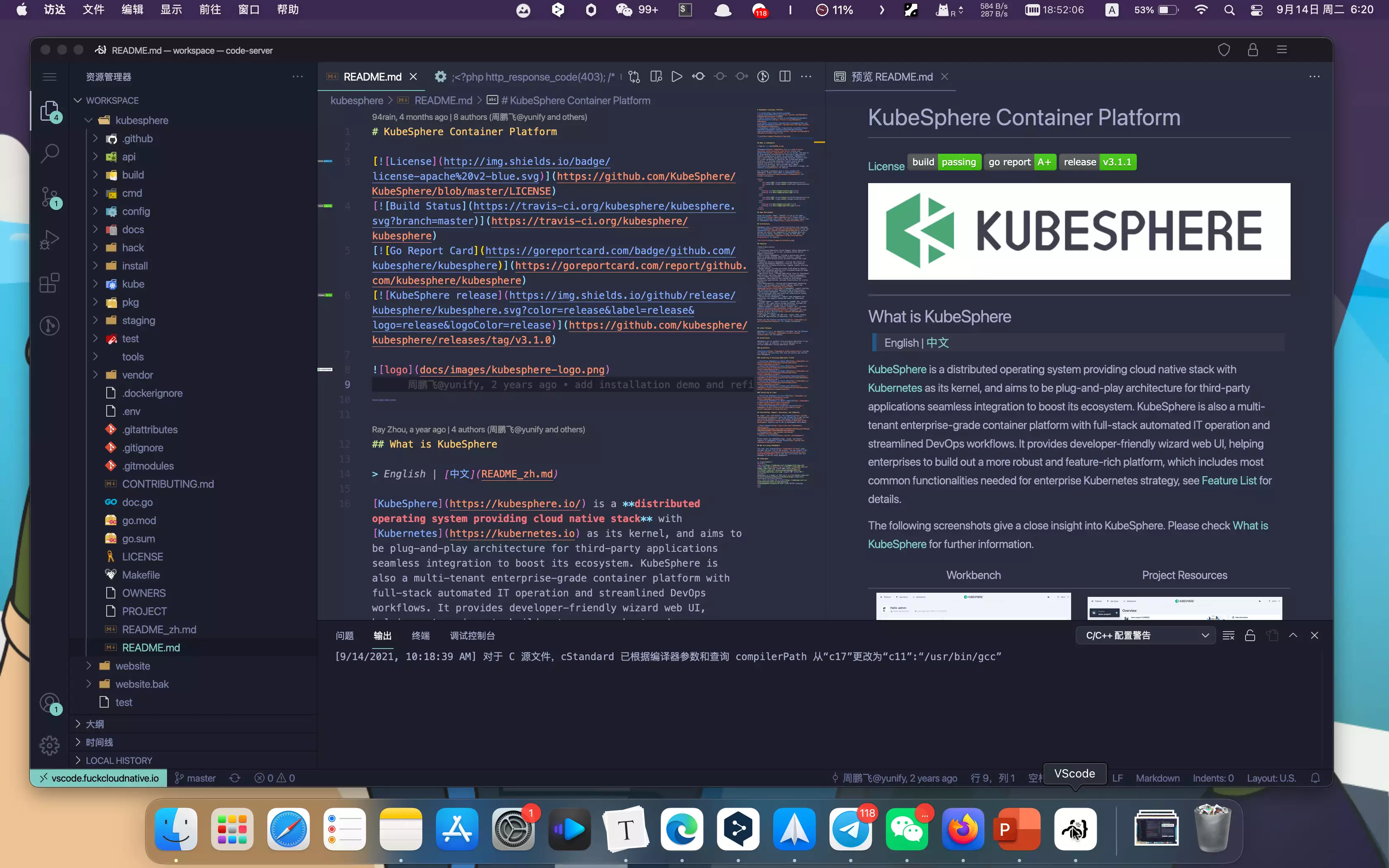The height and width of the screenshot is (868, 1389).
Task: Open the Source Control view
Action: 50,197
